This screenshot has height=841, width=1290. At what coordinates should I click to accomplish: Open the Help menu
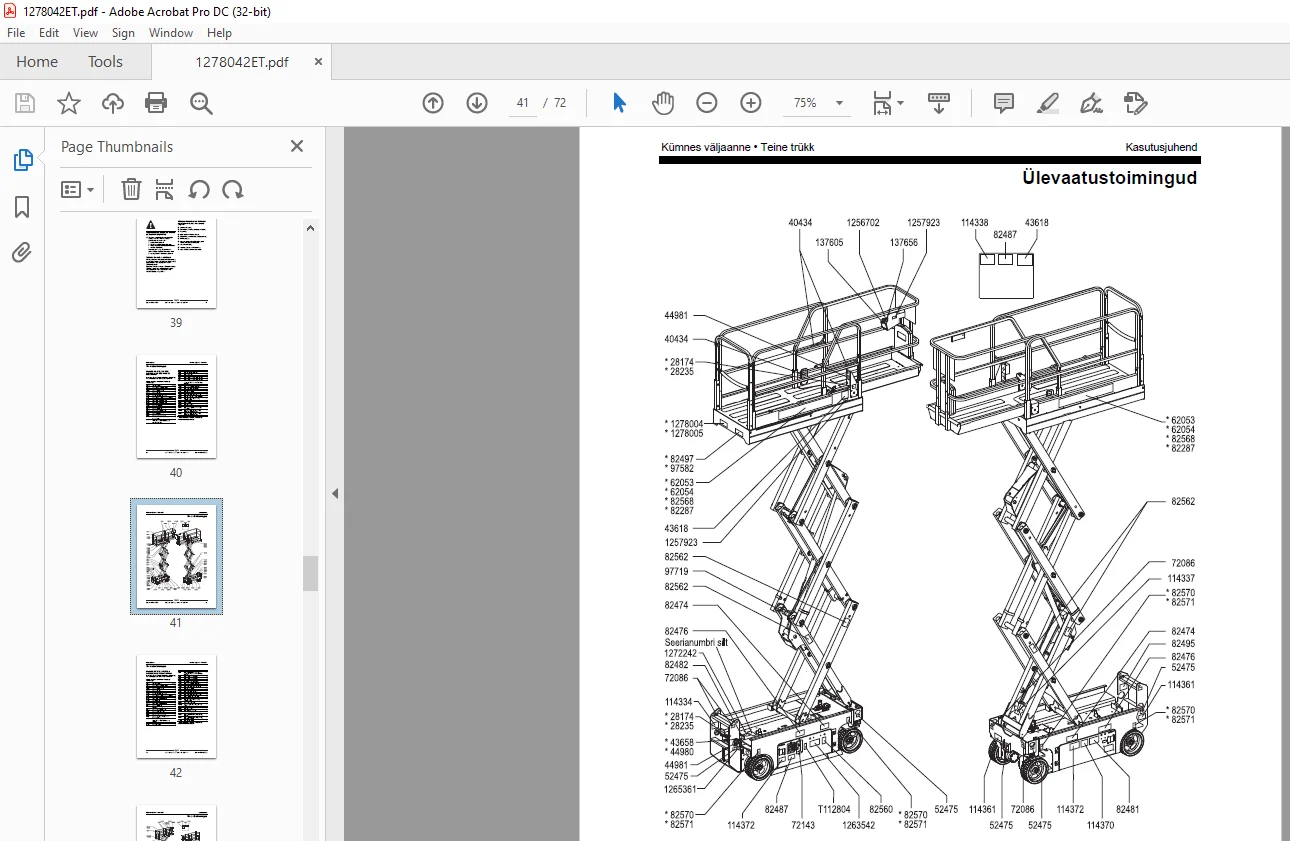coord(219,33)
